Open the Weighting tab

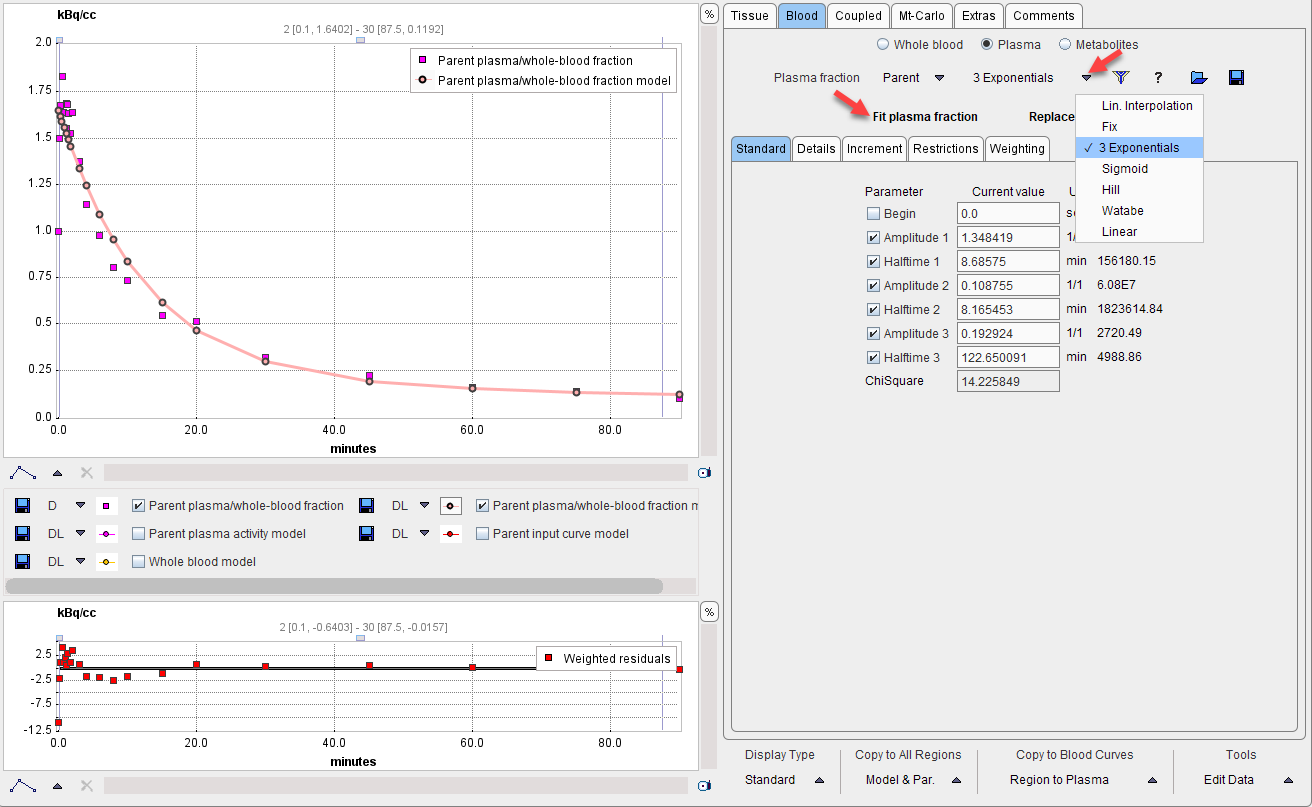(1016, 149)
